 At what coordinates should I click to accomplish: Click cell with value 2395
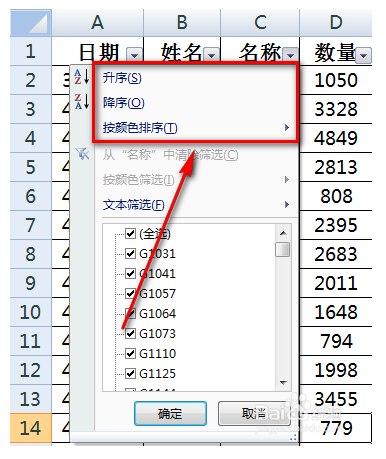coord(336,225)
